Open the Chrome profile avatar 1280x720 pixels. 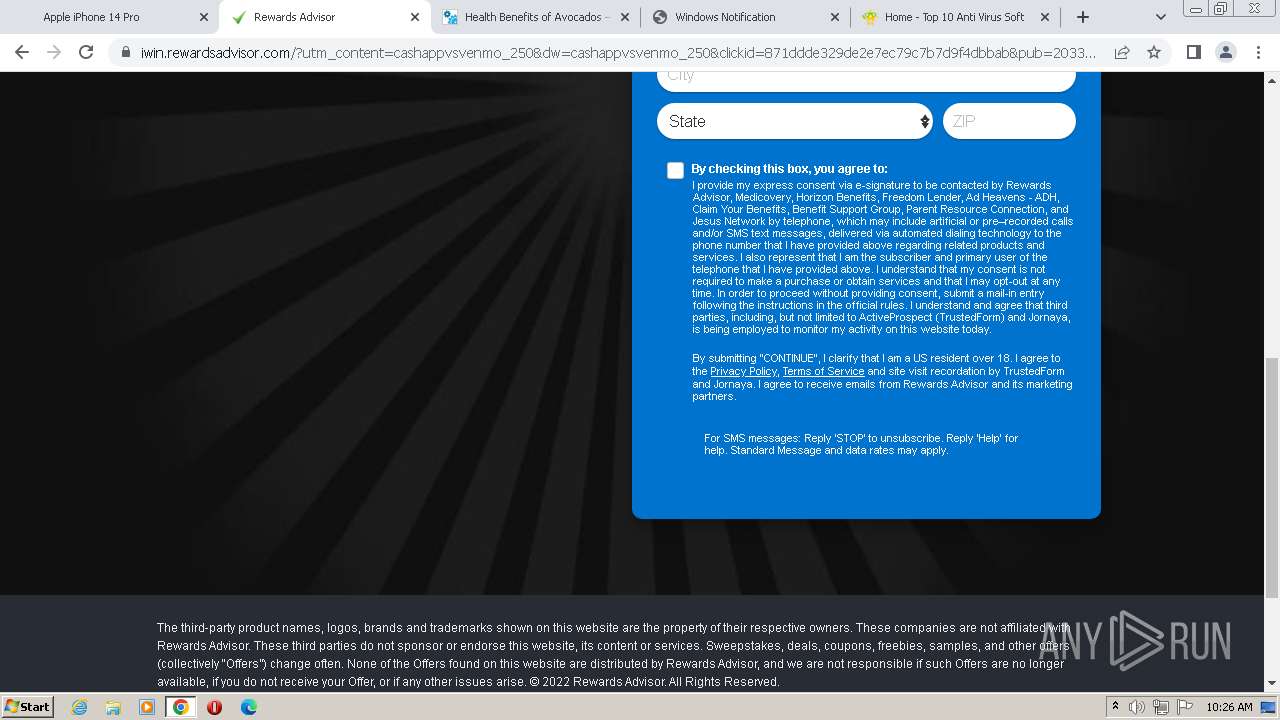(1225, 52)
